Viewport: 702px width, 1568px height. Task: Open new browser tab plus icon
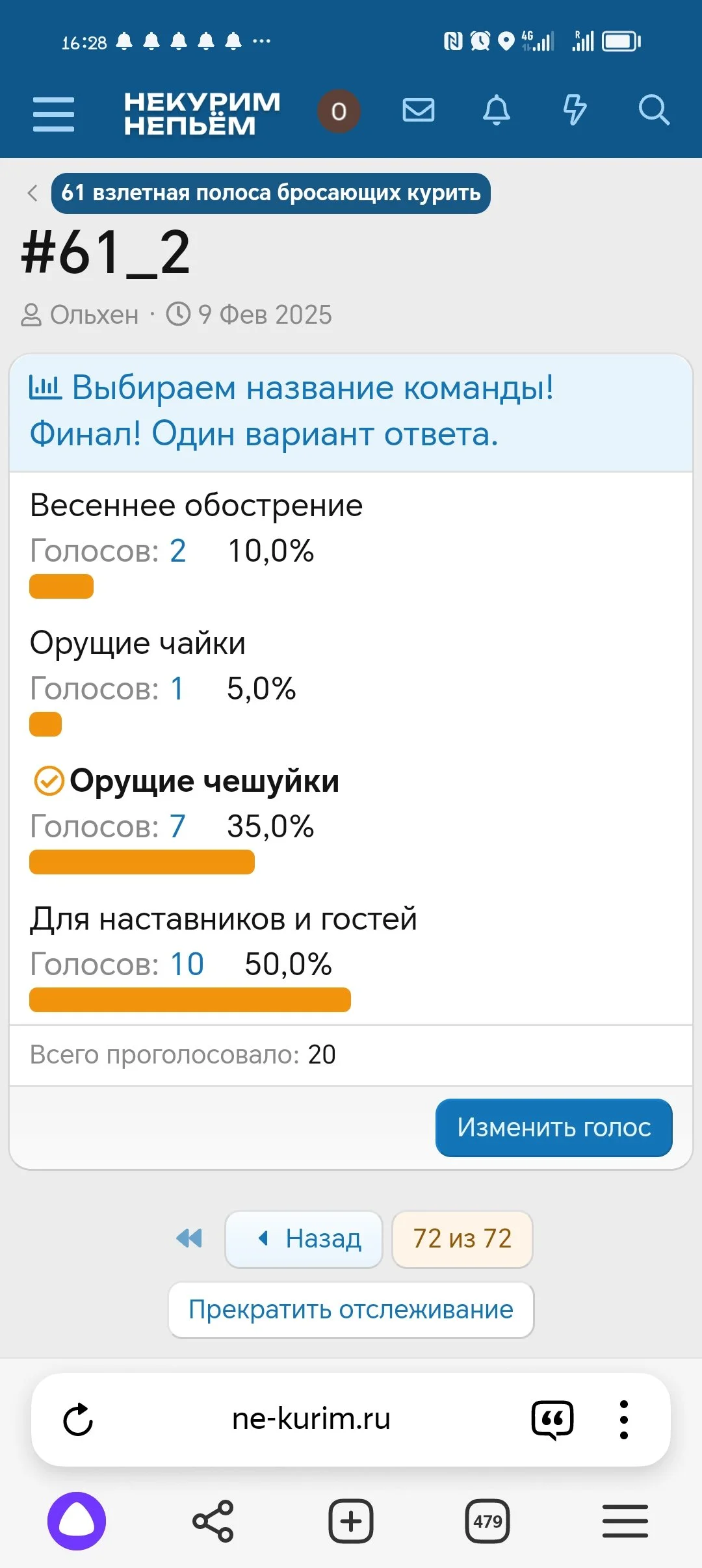coord(351,1521)
